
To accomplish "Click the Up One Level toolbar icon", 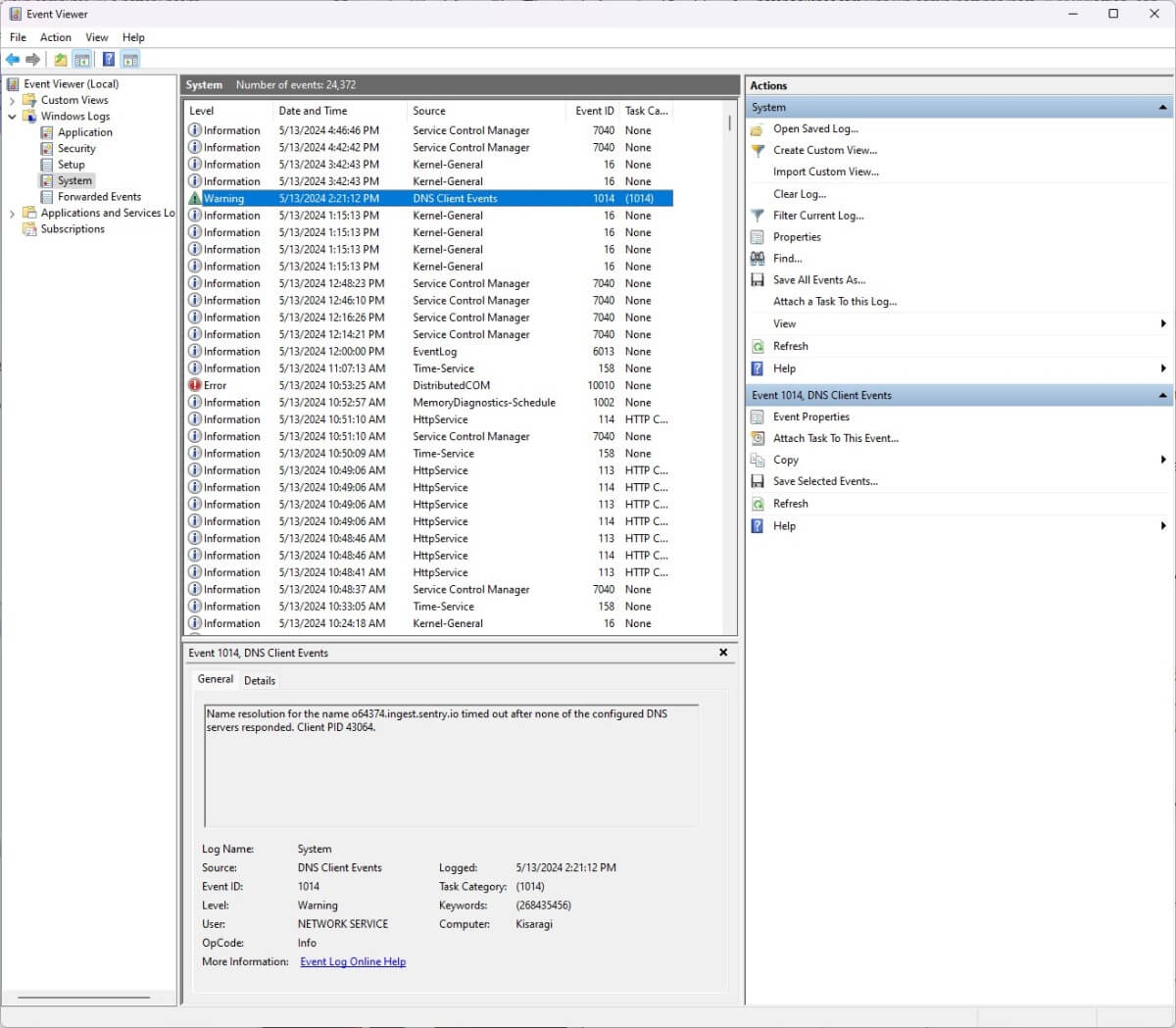I will point(61,60).
